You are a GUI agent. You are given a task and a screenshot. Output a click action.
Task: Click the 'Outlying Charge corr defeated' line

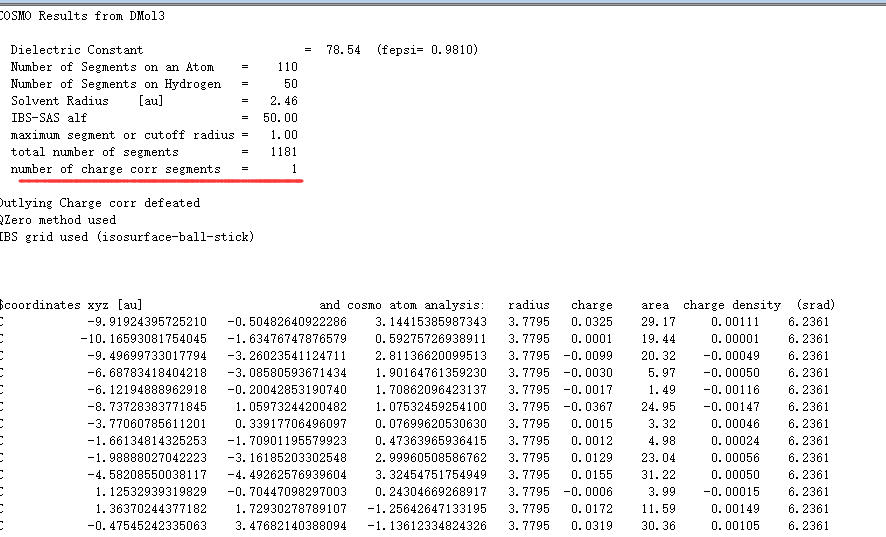[98, 203]
